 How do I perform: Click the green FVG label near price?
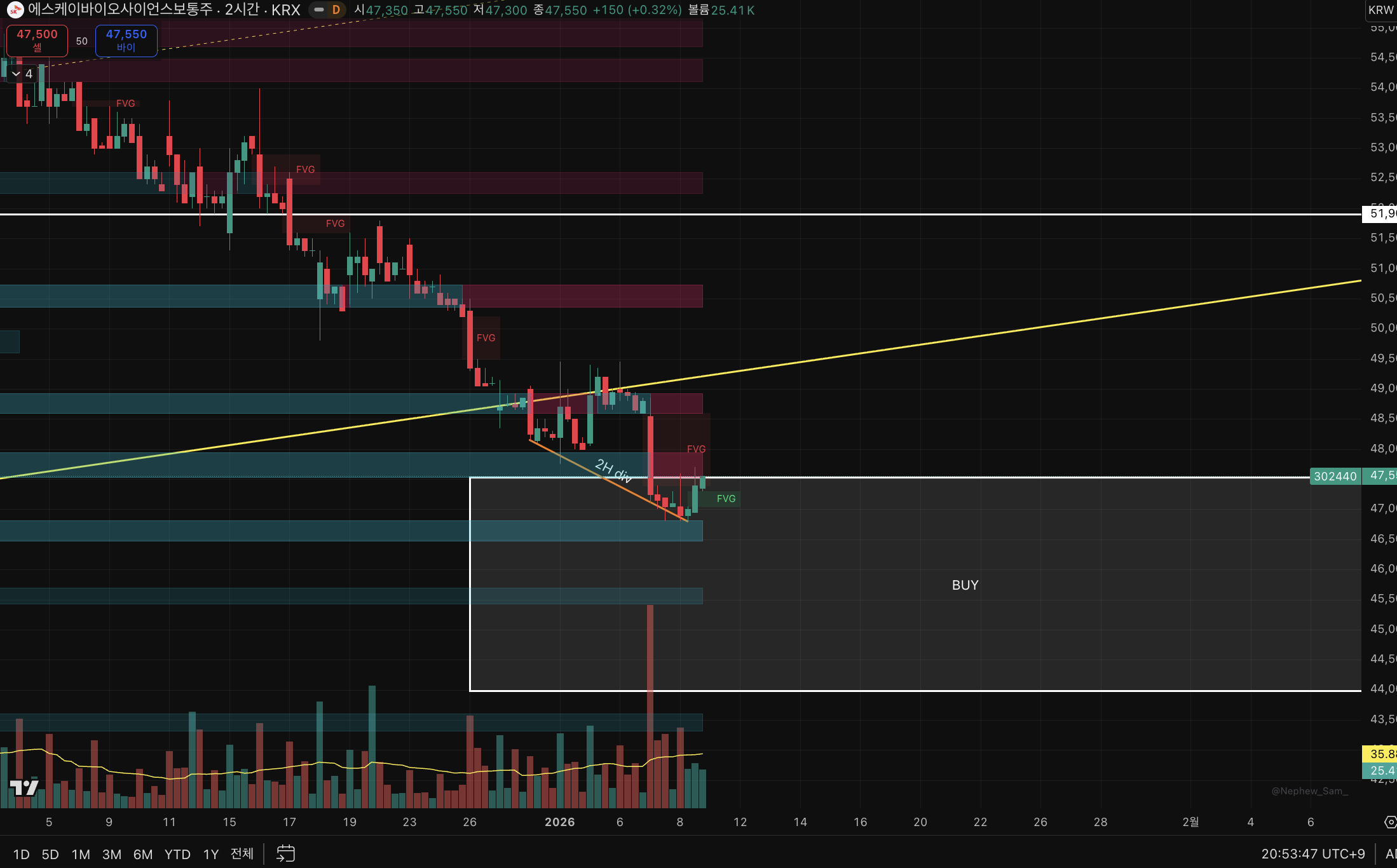coord(726,499)
